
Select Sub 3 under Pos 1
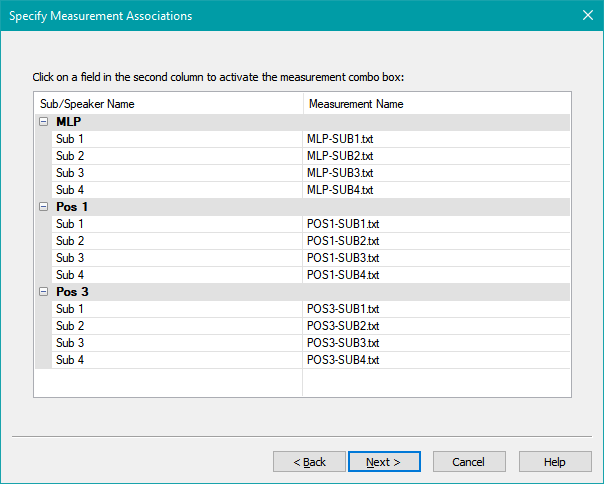point(177,258)
